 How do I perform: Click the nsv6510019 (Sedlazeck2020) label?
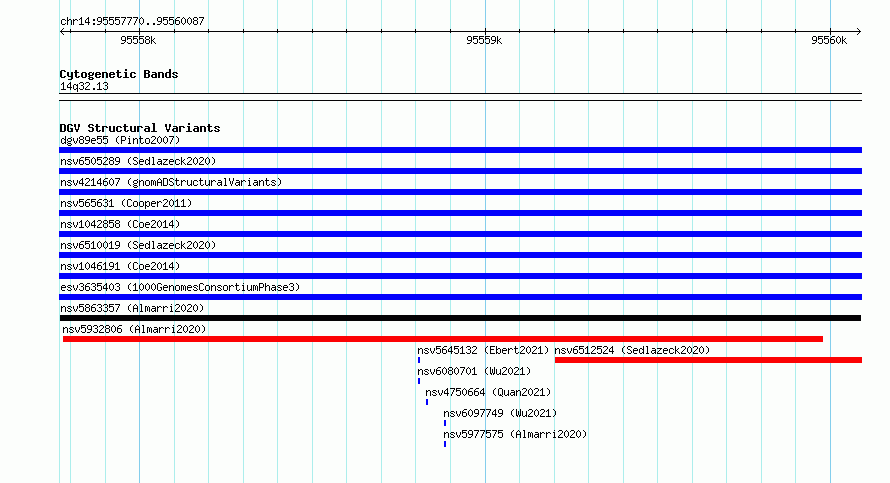coord(138,245)
